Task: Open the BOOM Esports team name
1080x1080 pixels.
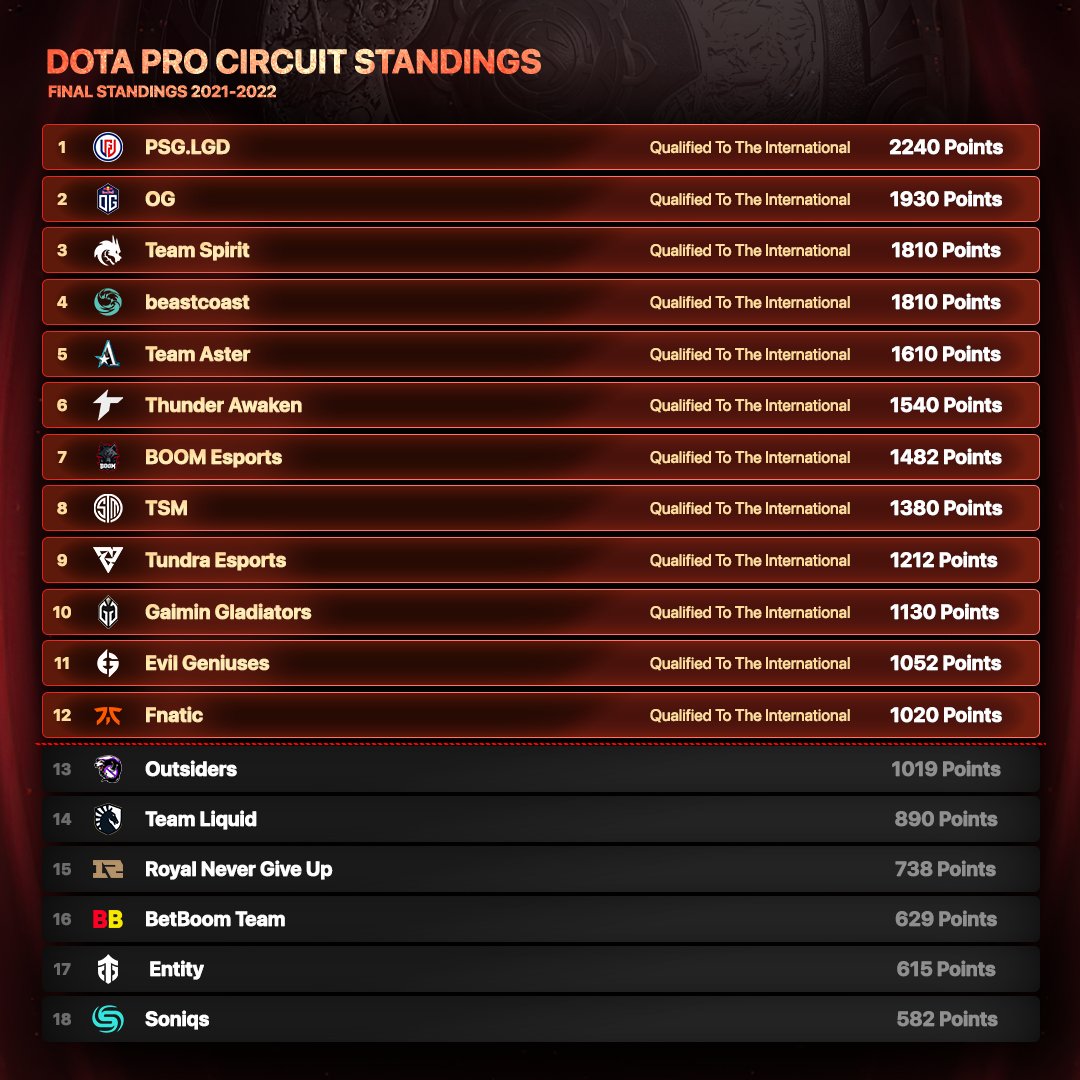Action: [214, 457]
